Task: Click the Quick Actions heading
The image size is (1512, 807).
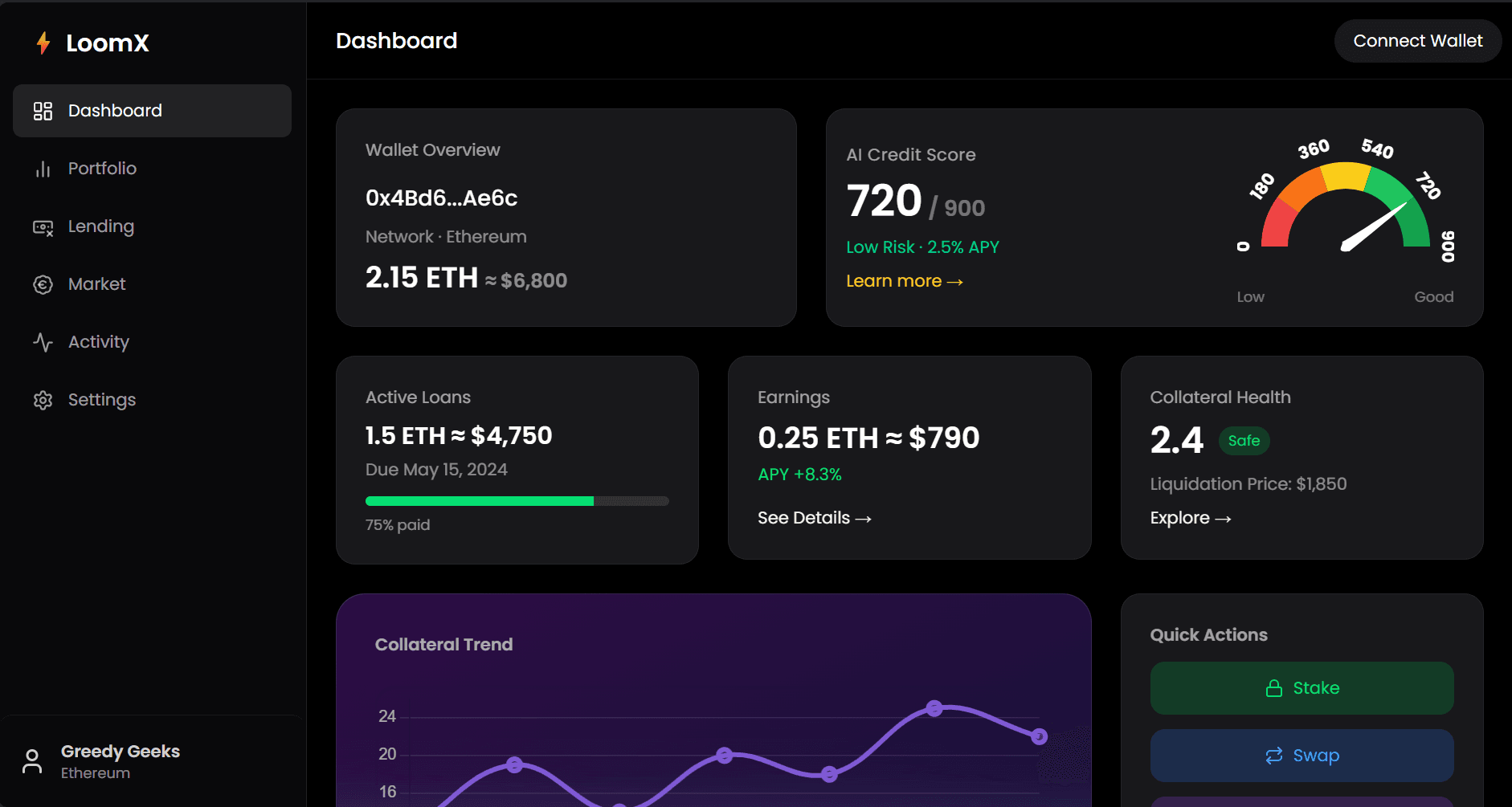Action: [x=1209, y=635]
